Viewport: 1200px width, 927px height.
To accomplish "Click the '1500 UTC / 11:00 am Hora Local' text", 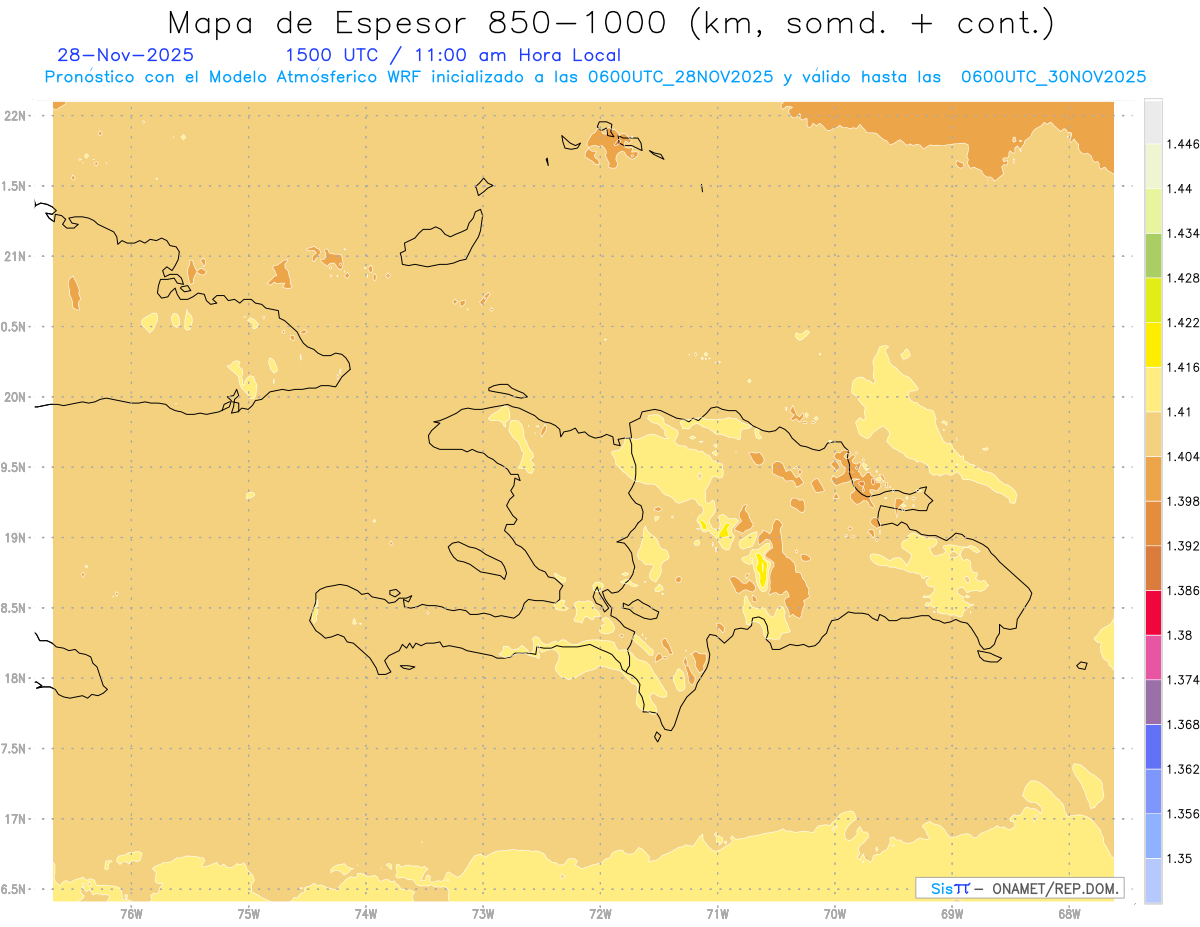I will pos(453,55).
